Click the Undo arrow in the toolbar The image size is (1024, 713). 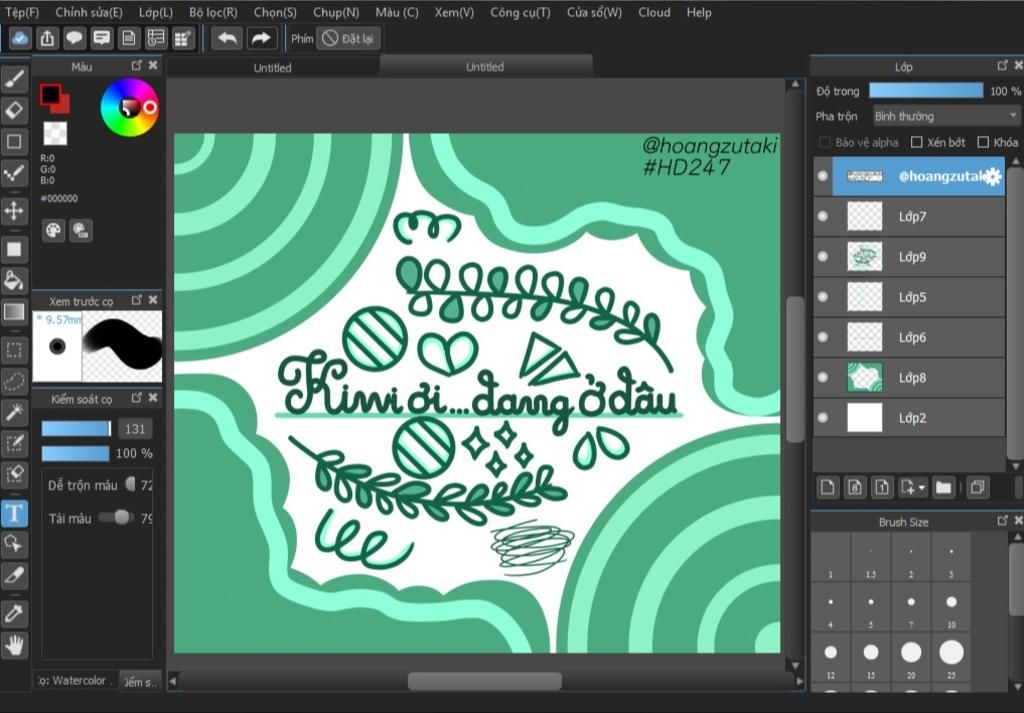[227, 39]
